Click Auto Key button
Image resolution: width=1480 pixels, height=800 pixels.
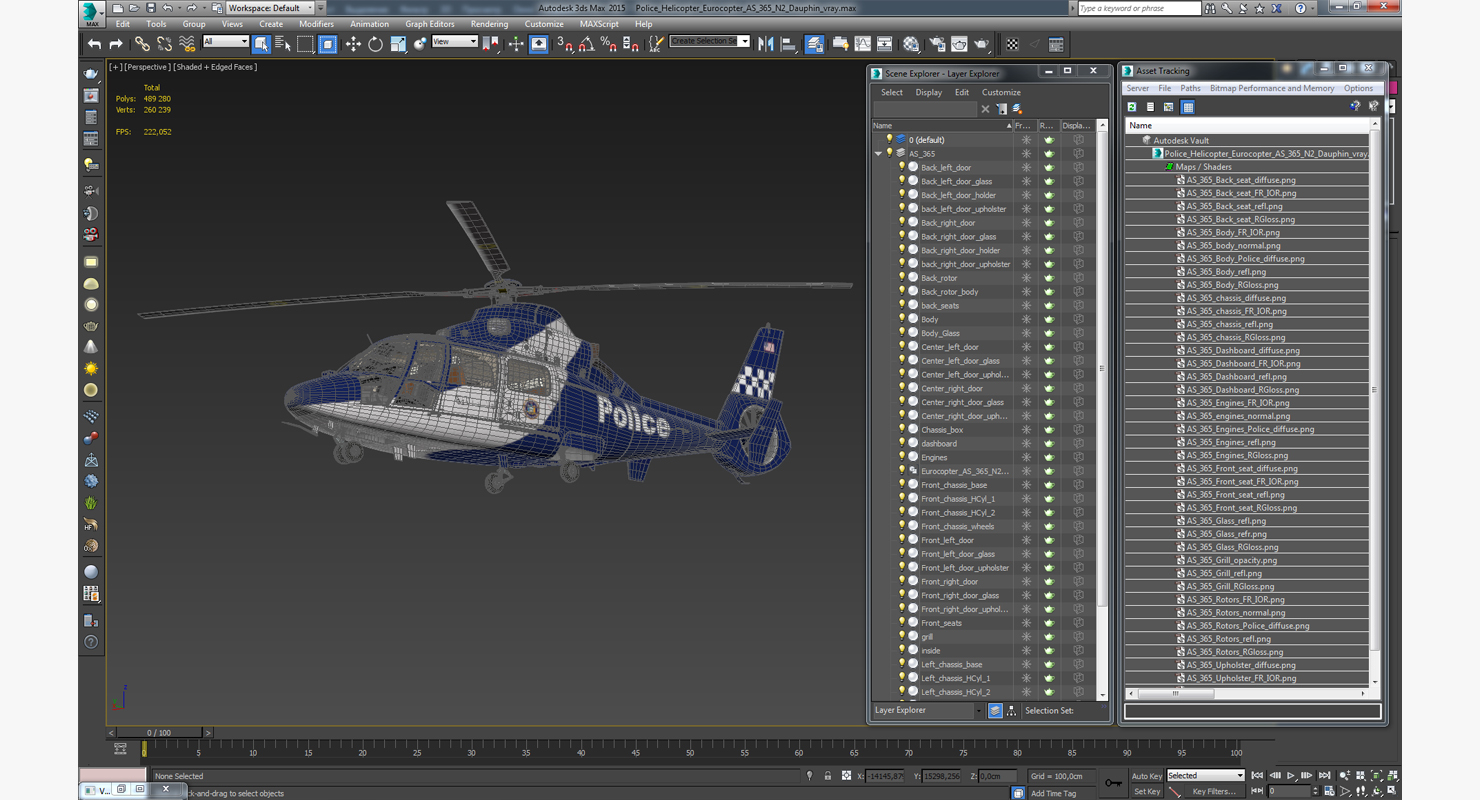tap(1147, 776)
